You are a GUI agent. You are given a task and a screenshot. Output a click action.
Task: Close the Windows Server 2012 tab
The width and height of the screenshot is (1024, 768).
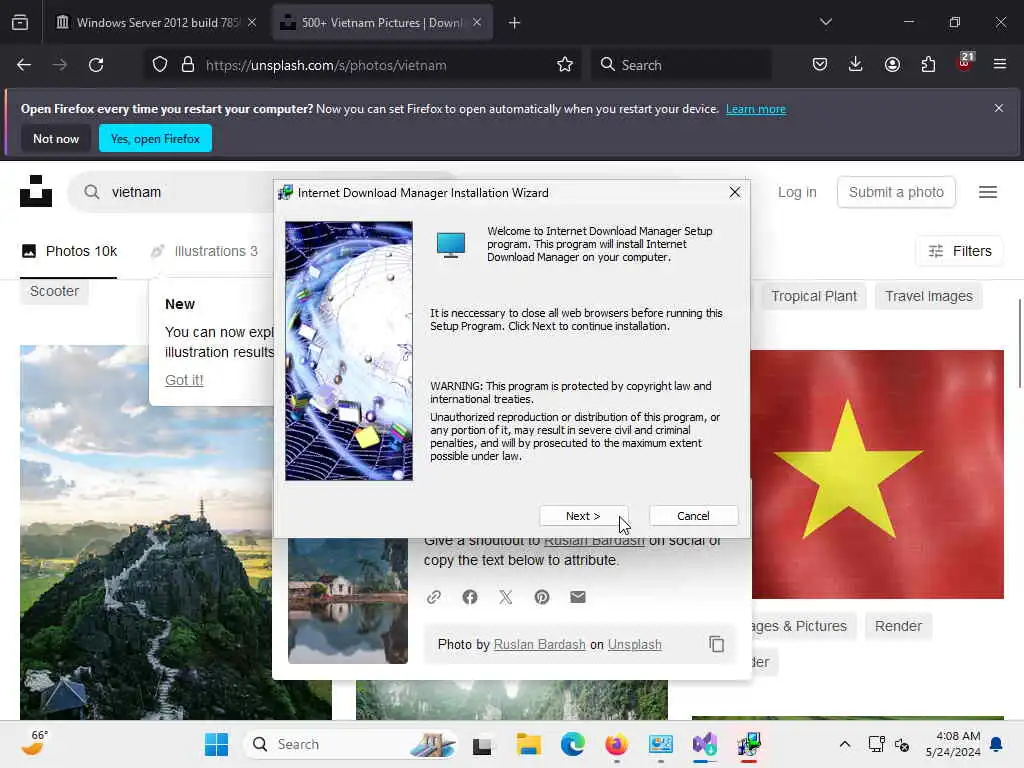(252, 23)
